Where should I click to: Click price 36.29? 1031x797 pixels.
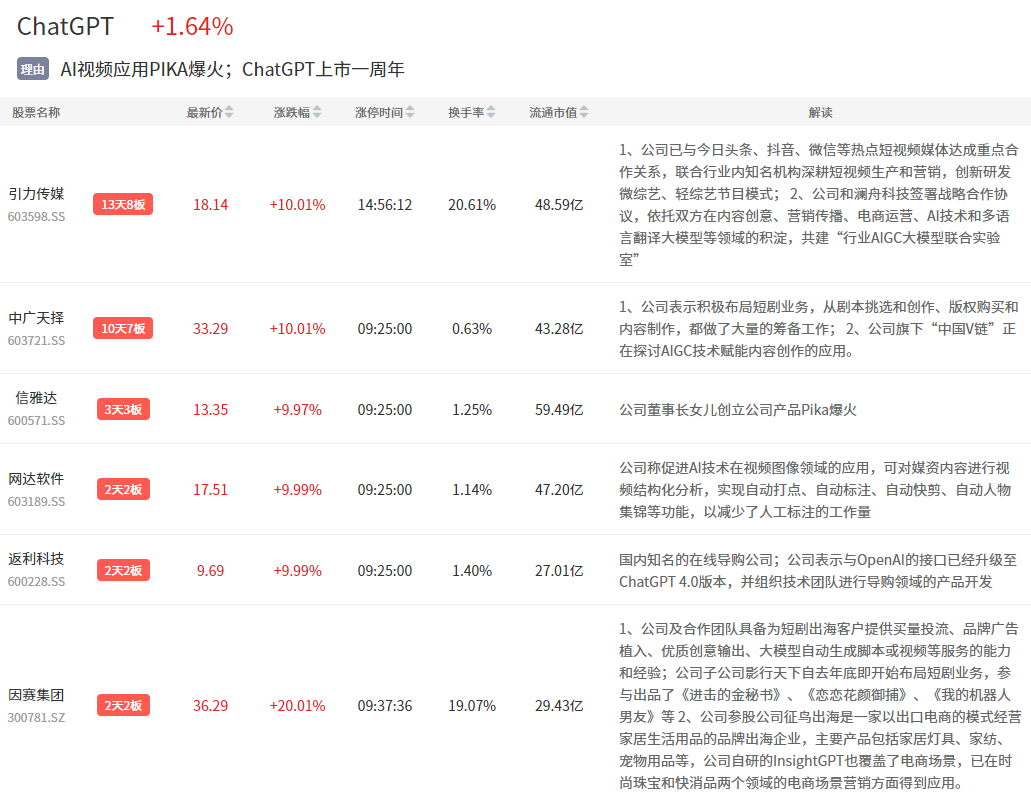point(210,706)
